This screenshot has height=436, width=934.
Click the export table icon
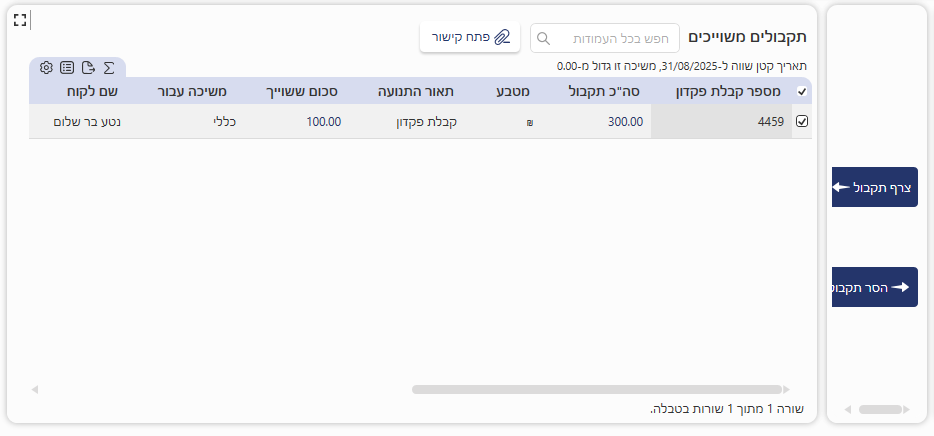[x=88, y=68]
